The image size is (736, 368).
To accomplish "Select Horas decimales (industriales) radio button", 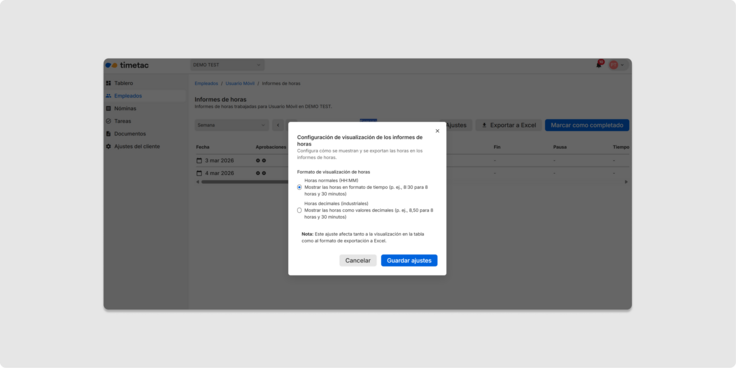I will coord(299,210).
